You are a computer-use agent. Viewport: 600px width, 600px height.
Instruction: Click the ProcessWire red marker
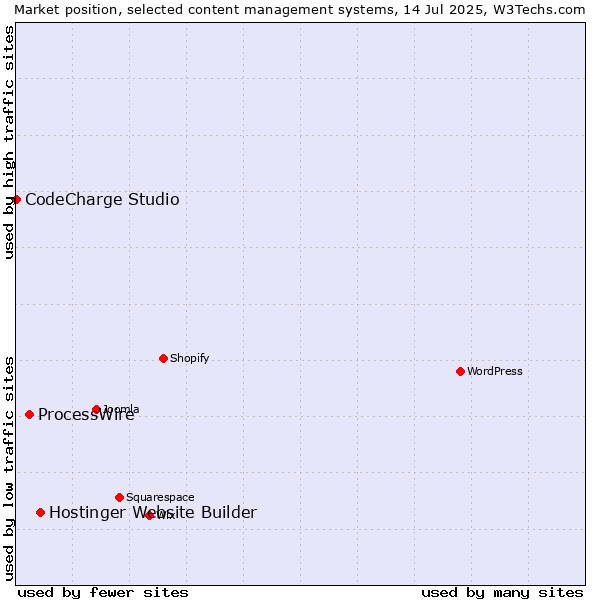[29, 414]
